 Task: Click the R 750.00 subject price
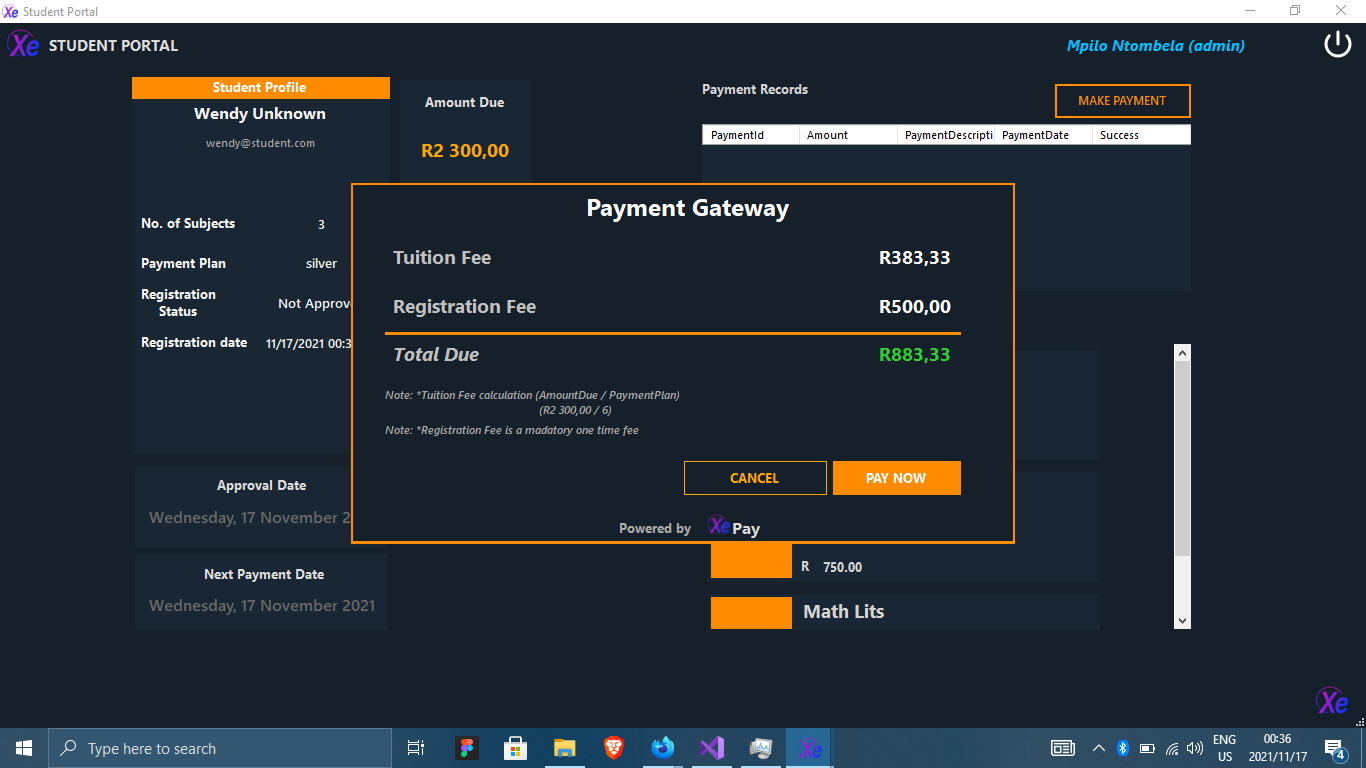[832, 567]
